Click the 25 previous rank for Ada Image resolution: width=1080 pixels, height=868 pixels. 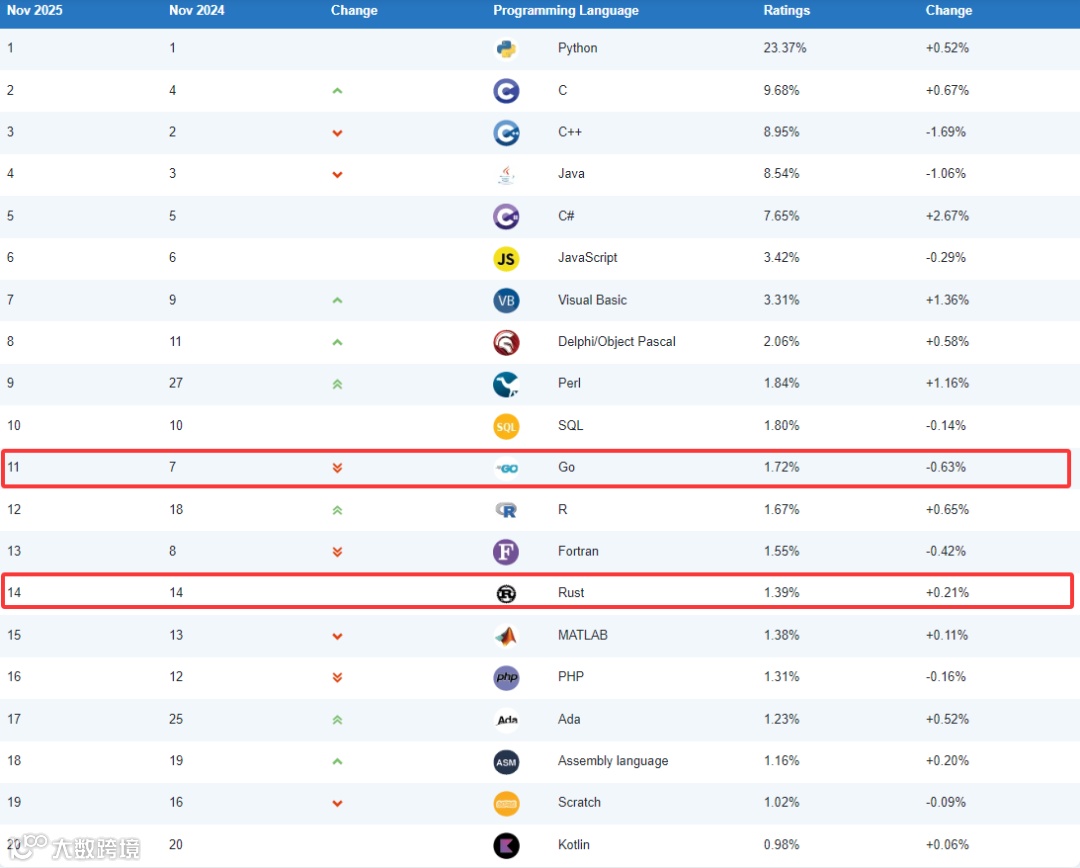tap(176, 719)
